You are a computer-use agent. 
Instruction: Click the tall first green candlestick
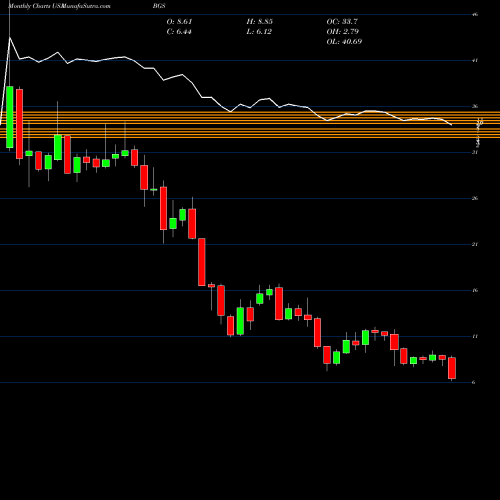click(10, 117)
